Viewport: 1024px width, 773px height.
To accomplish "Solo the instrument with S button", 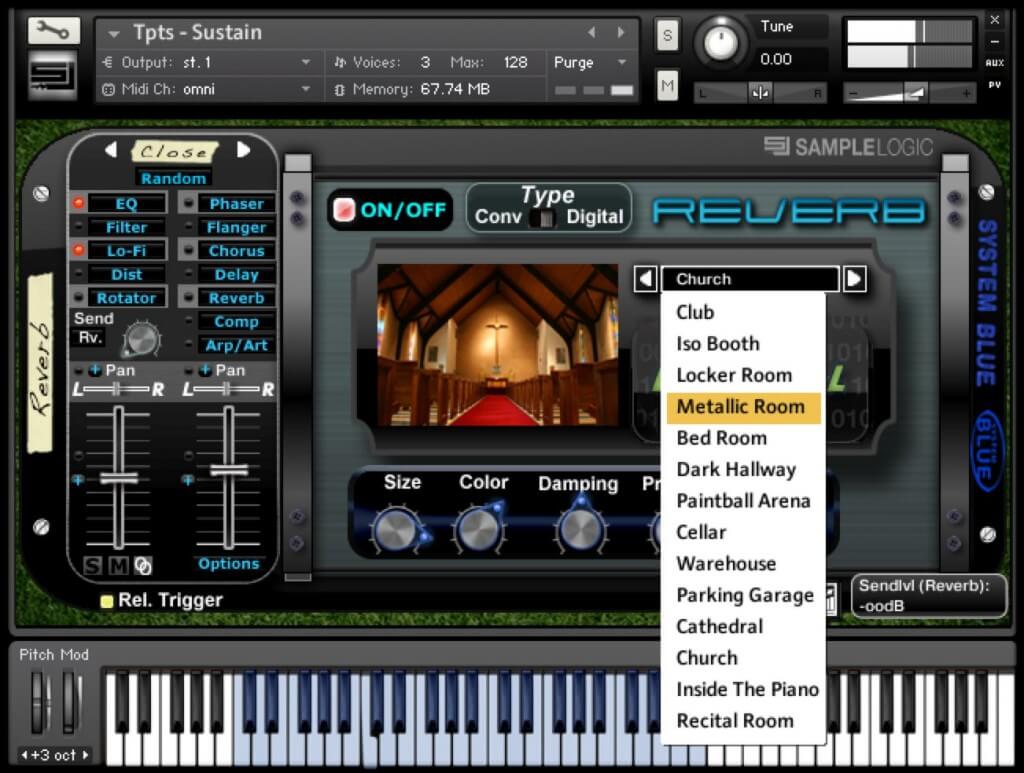I will point(667,35).
